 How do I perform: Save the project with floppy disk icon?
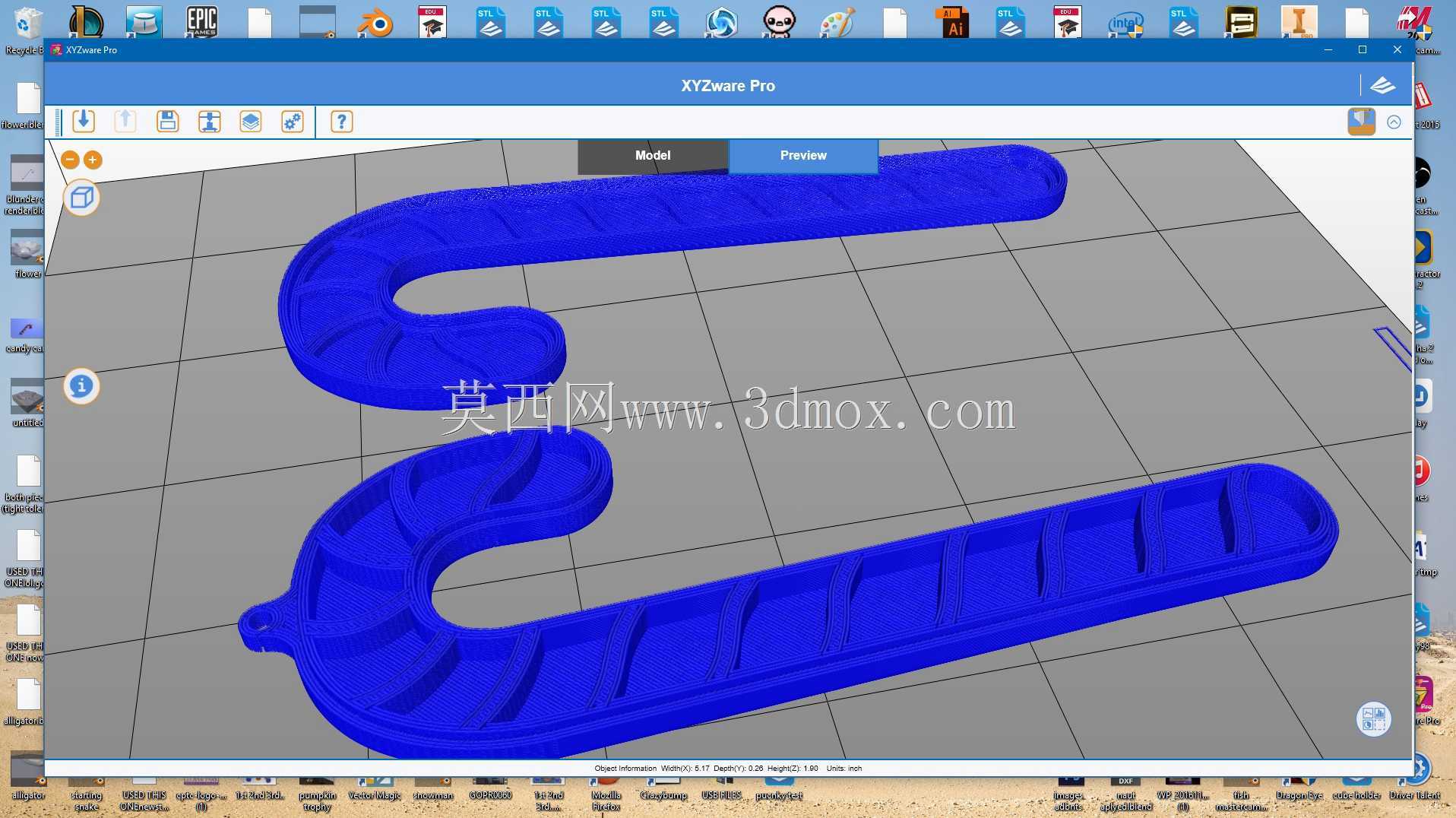pos(167,122)
